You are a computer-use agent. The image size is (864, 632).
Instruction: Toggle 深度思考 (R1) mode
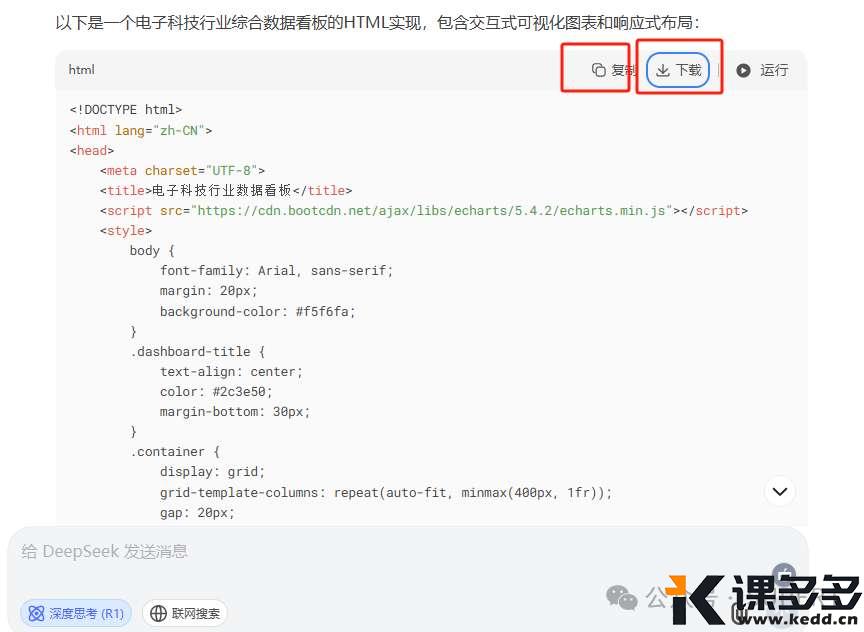click(76, 613)
